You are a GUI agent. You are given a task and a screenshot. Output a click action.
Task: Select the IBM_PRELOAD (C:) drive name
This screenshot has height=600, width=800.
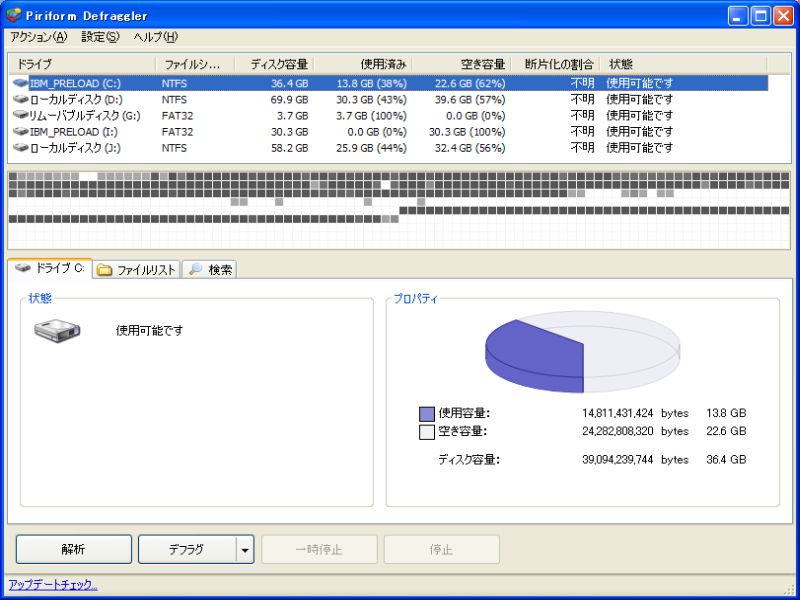[75, 83]
